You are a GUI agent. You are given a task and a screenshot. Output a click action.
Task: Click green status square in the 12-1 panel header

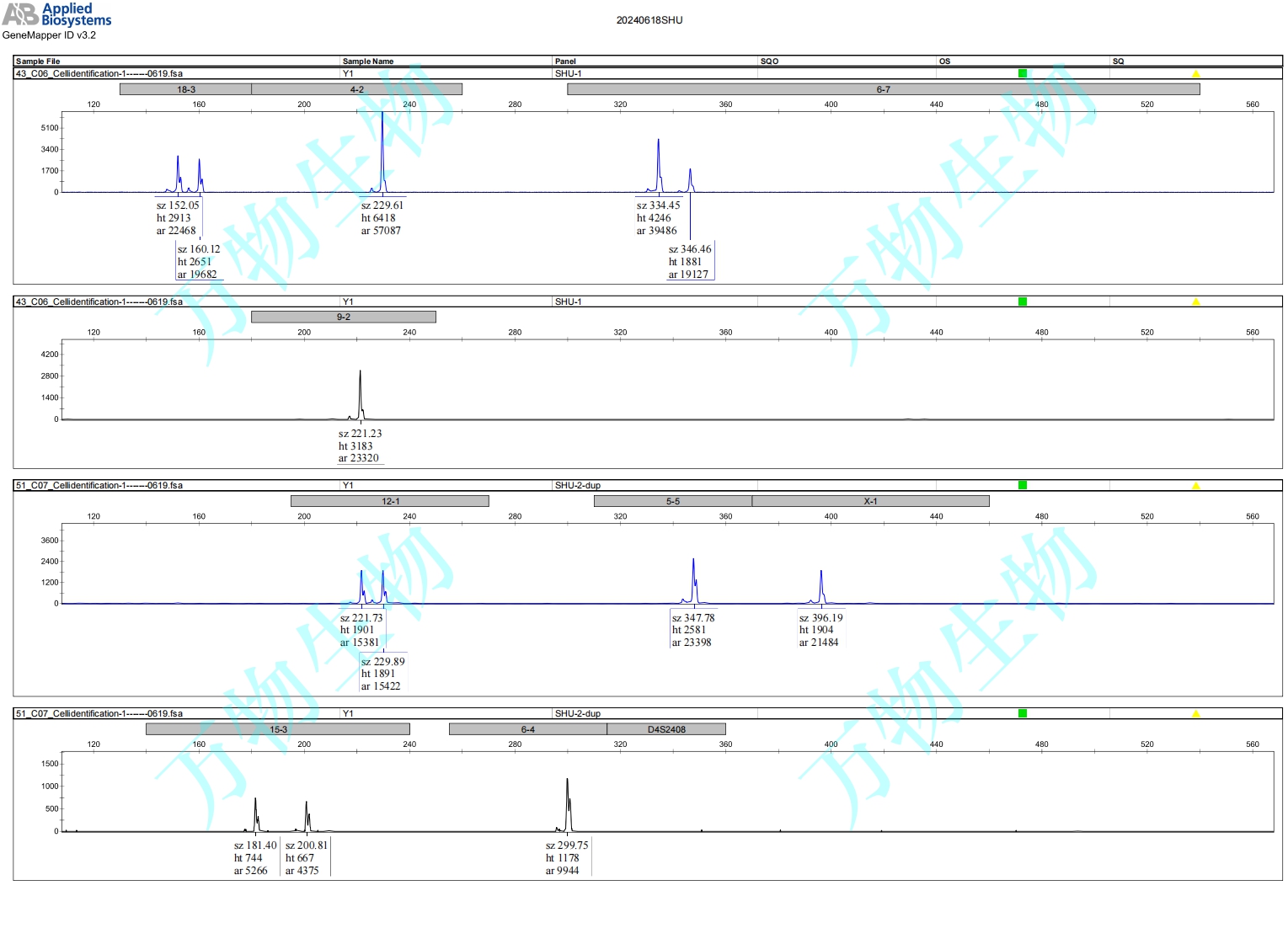tap(1022, 485)
